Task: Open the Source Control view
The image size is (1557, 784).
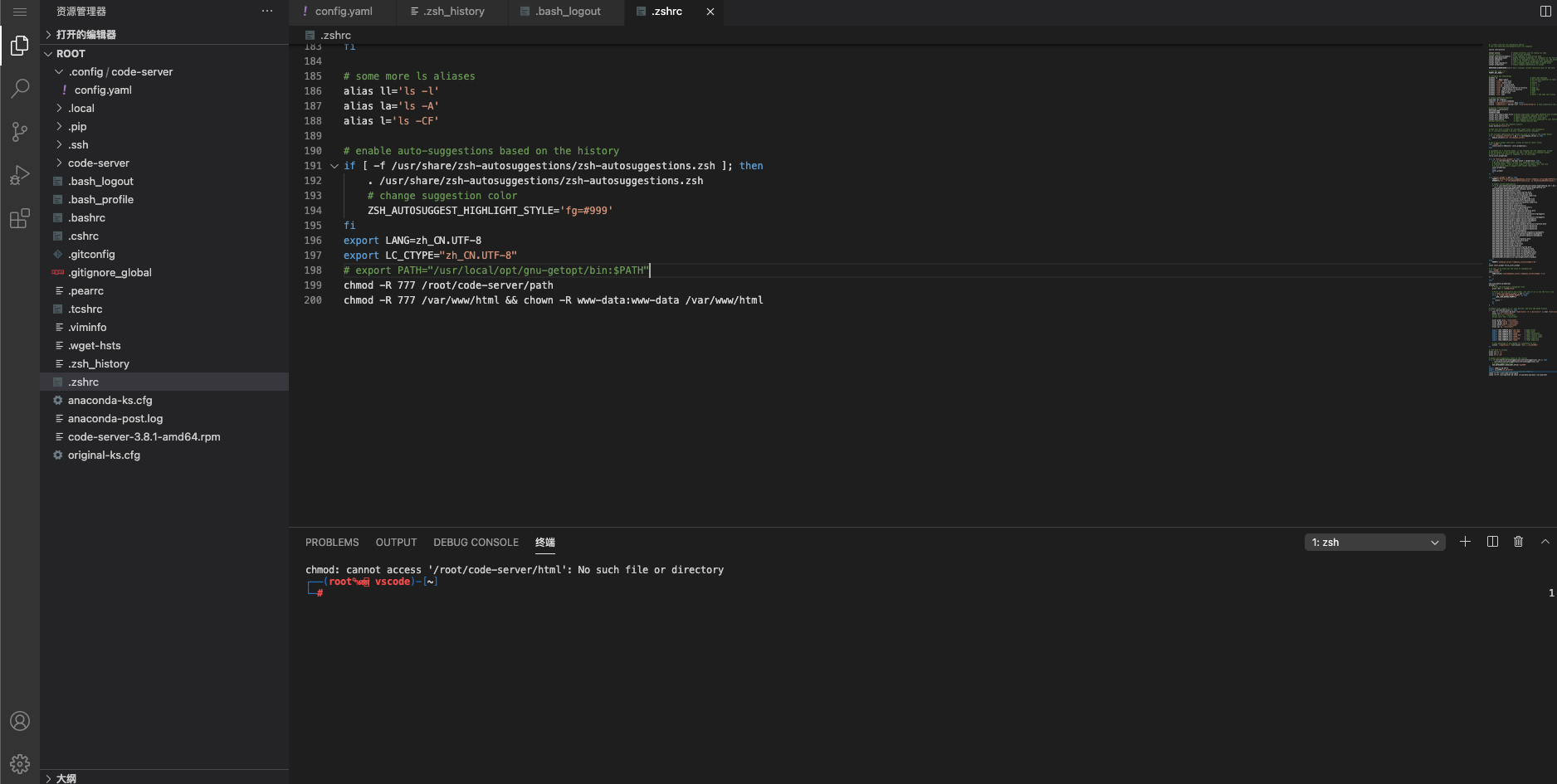Action: [x=20, y=132]
